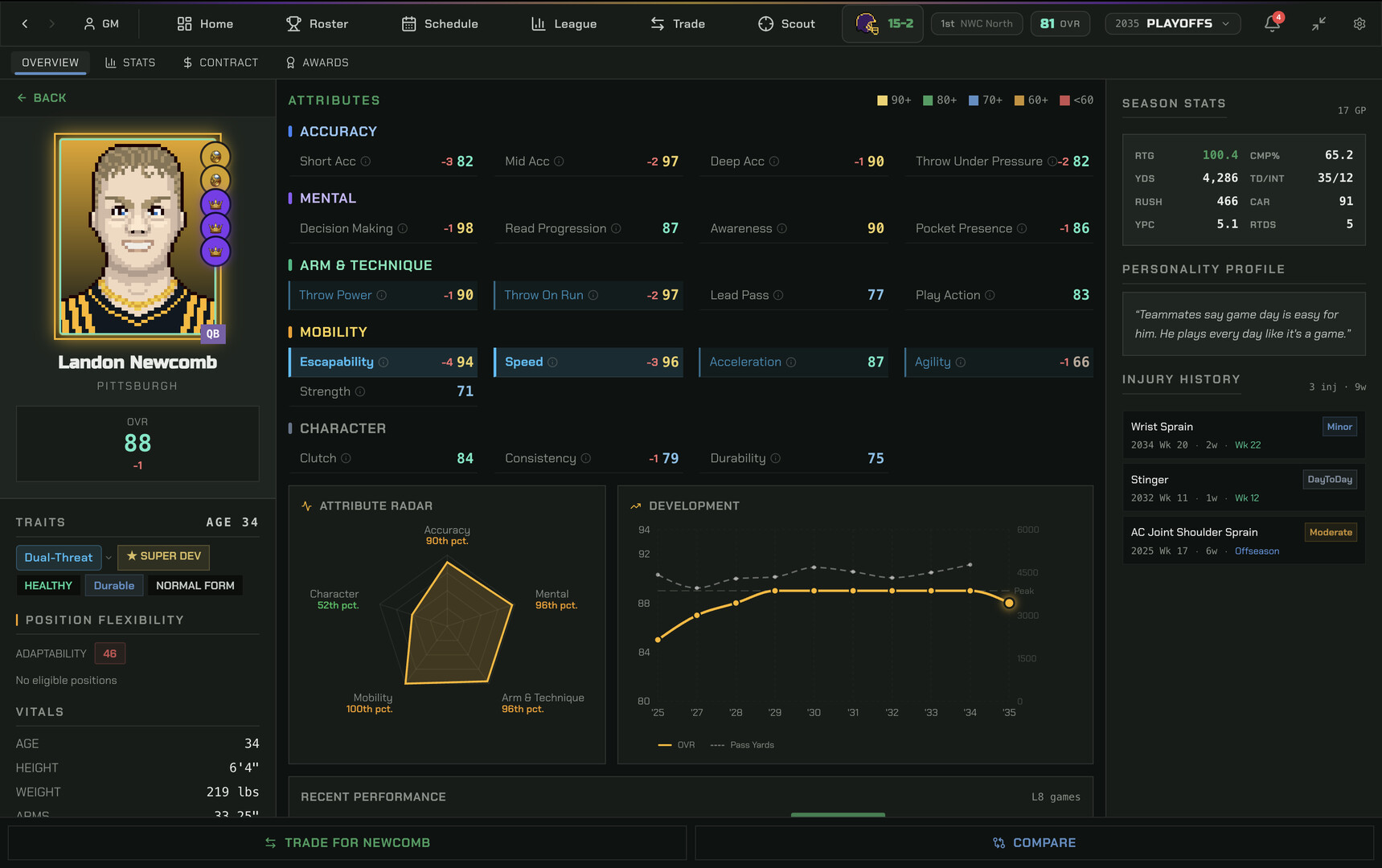This screenshot has width=1382, height=868.
Task: Open the 2035 Playoffs season dropdown
Action: click(x=1172, y=24)
